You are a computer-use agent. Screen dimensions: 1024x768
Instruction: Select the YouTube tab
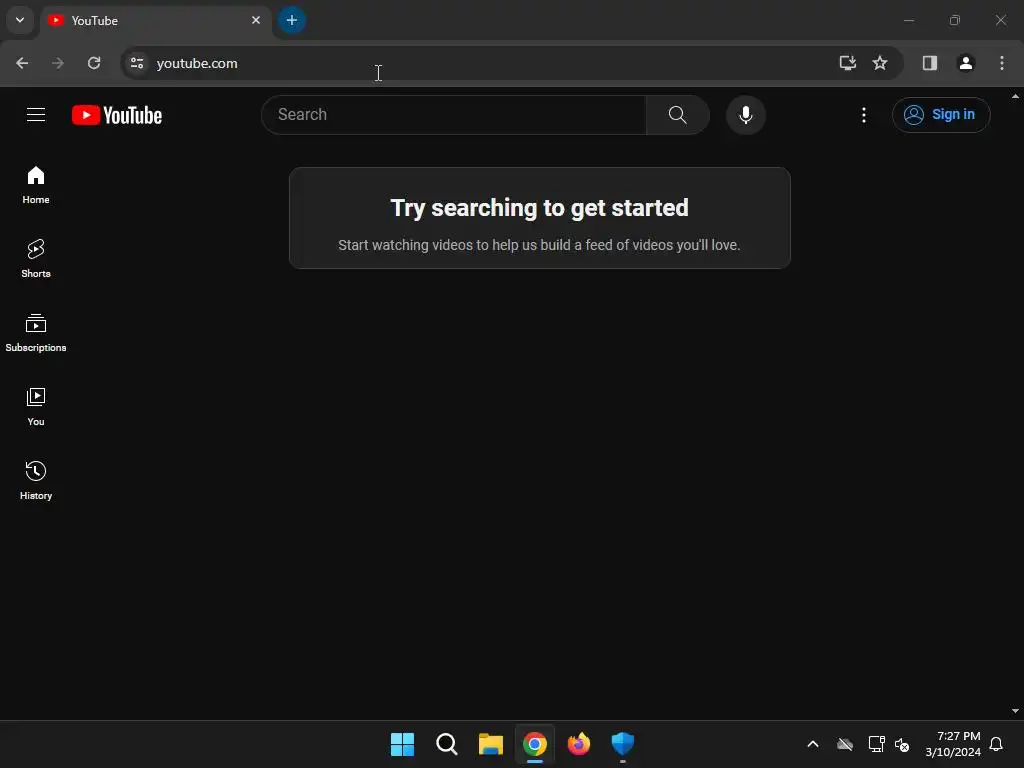tap(154, 20)
